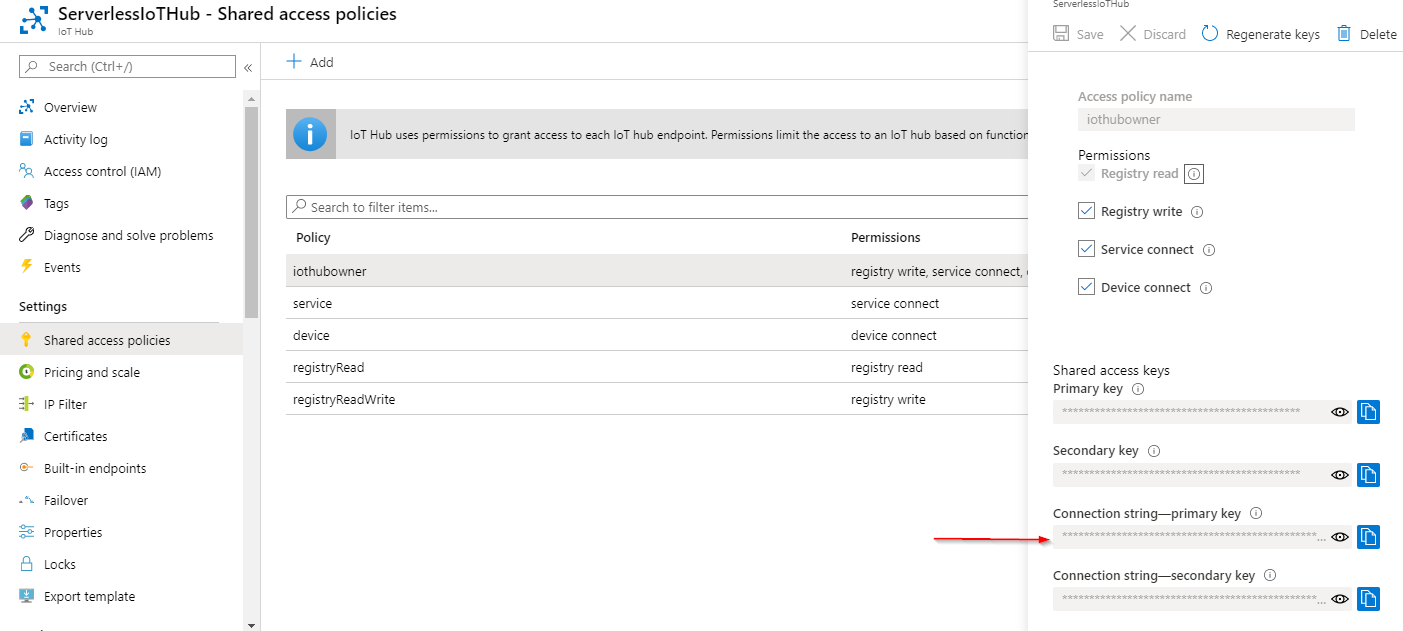Show the connection string—primary key value
This screenshot has width=1403, height=631.
click(x=1340, y=537)
